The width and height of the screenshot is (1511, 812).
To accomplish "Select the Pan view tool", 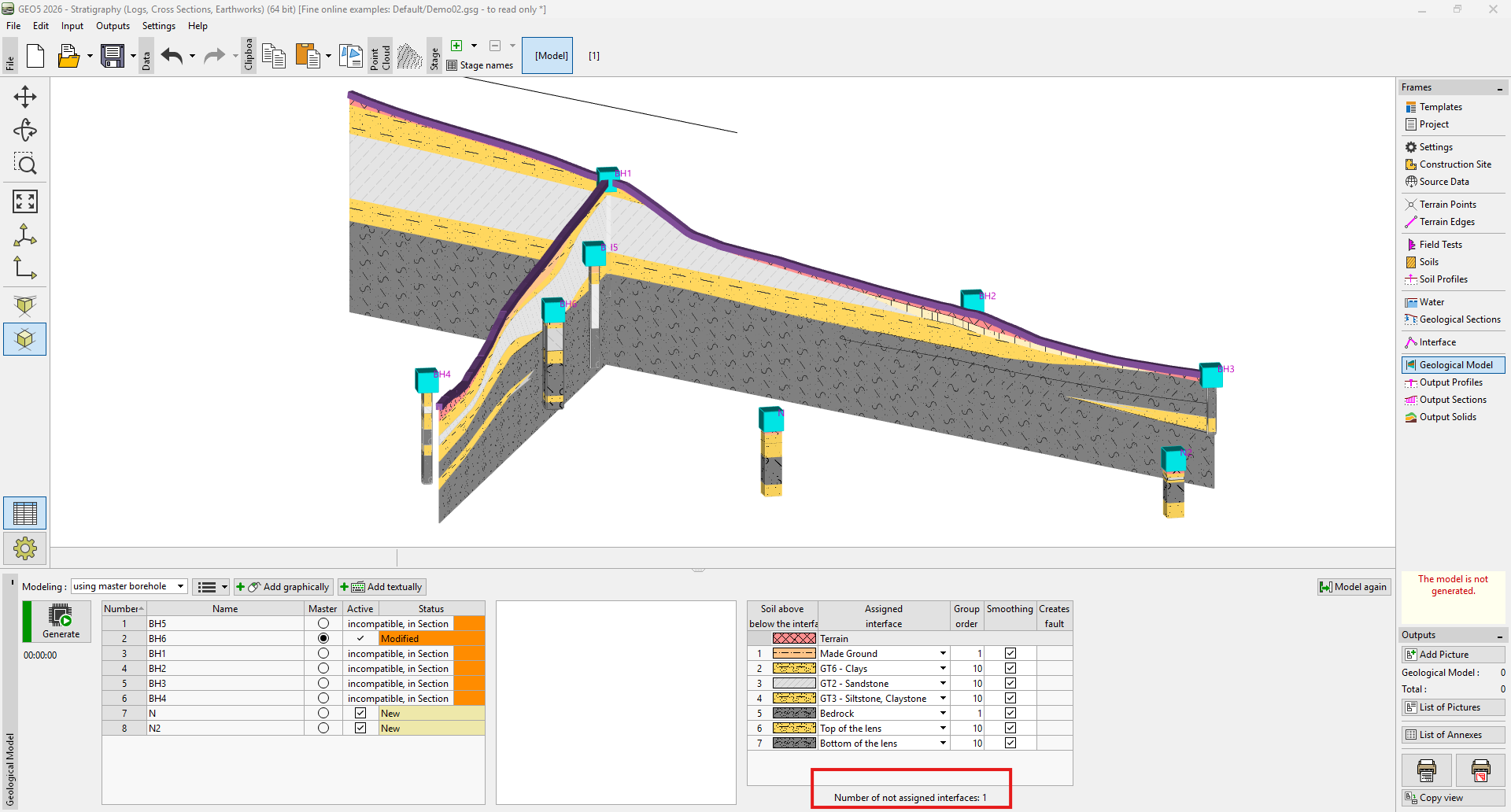I will pos(25,97).
